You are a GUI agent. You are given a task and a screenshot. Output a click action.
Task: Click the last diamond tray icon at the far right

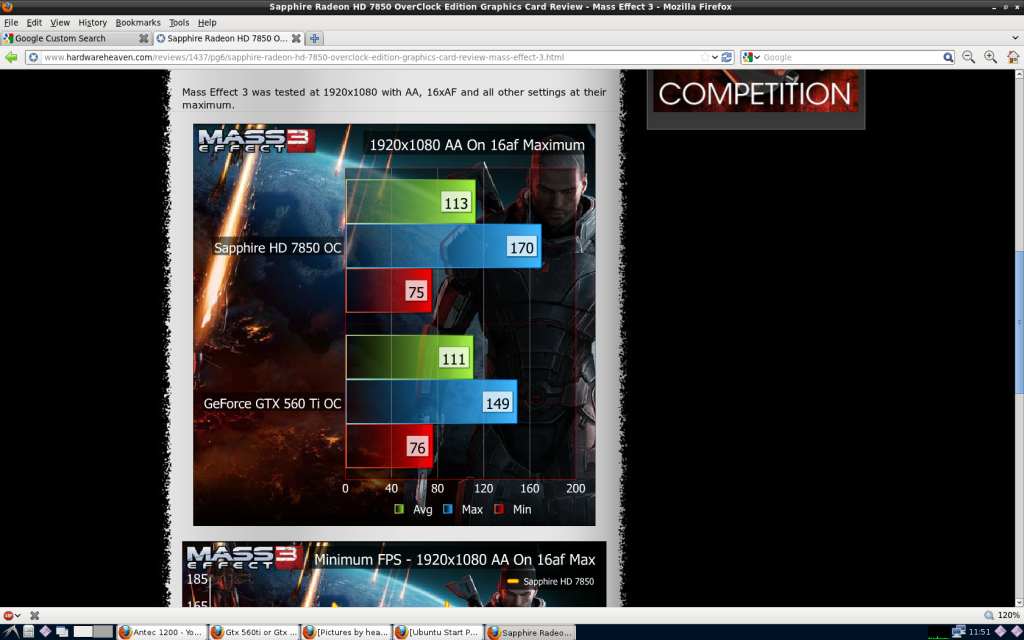[1016, 632]
